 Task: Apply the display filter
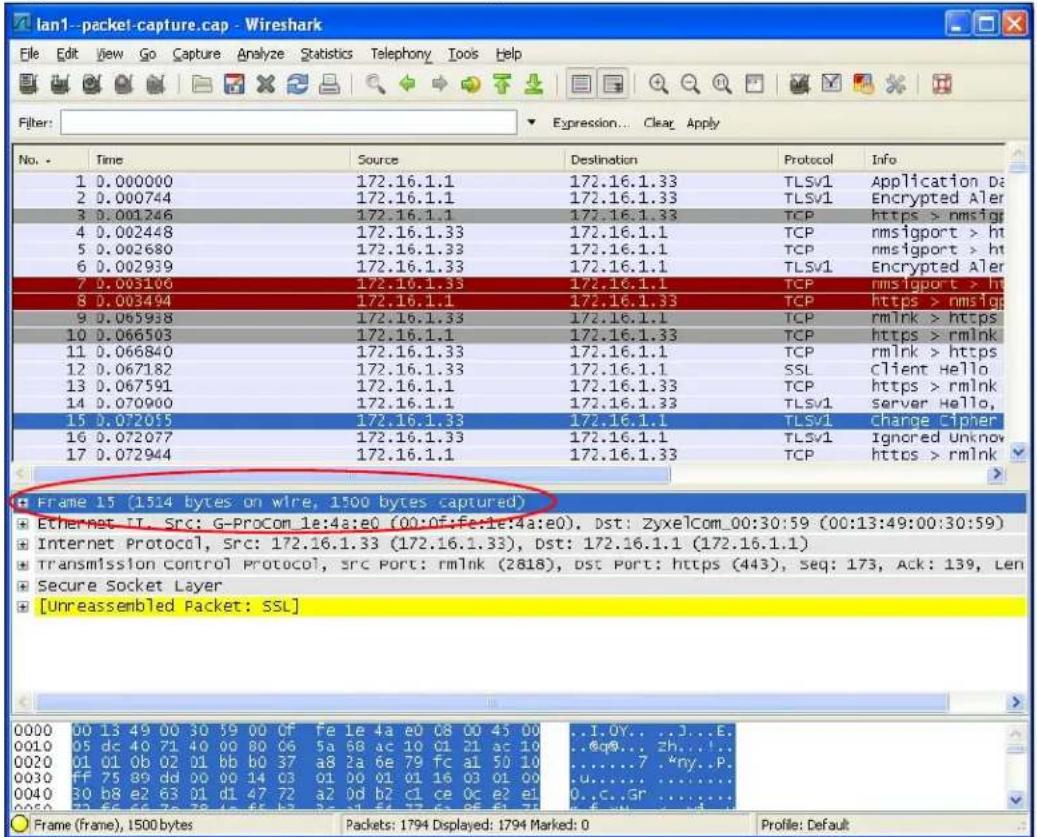(x=702, y=123)
